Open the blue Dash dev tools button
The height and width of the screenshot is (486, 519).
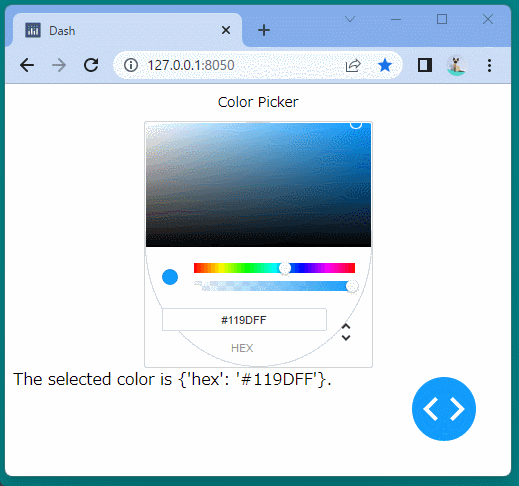coord(444,409)
